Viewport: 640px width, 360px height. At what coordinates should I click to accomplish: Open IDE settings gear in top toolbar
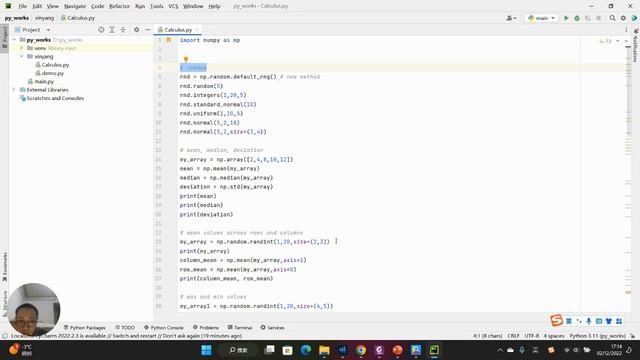[623, 18]
